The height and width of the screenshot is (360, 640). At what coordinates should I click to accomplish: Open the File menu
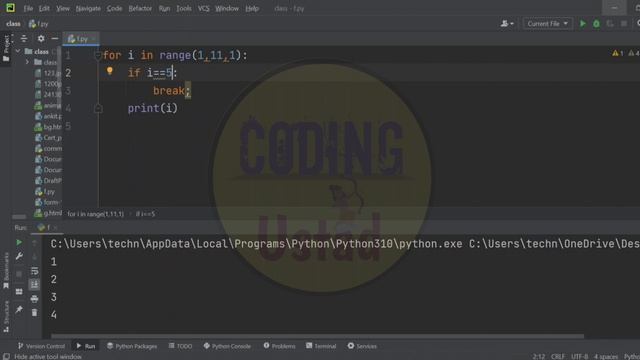tap(28, 8)
